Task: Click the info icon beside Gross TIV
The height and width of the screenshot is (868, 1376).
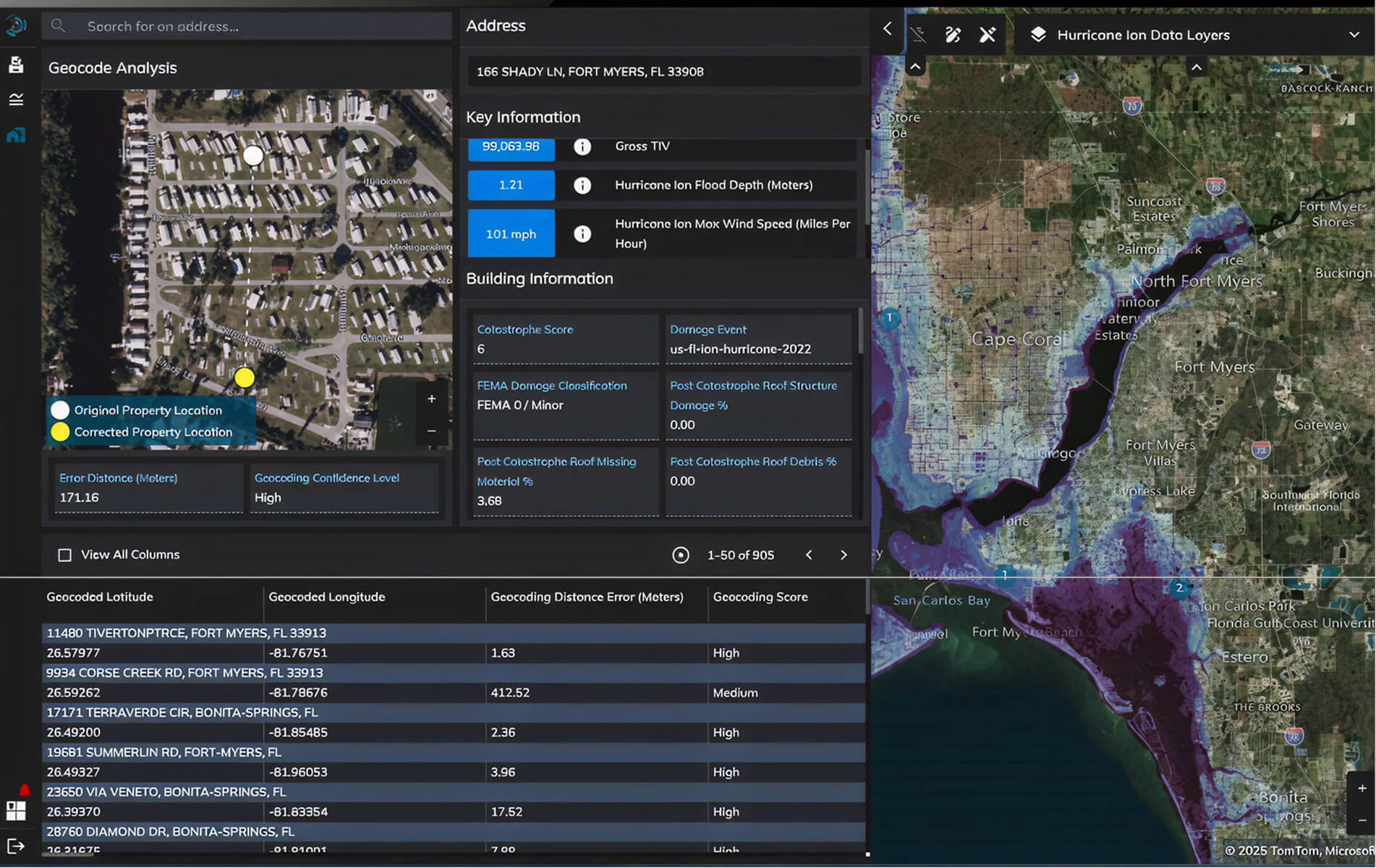Action: [x=582, y=146]
